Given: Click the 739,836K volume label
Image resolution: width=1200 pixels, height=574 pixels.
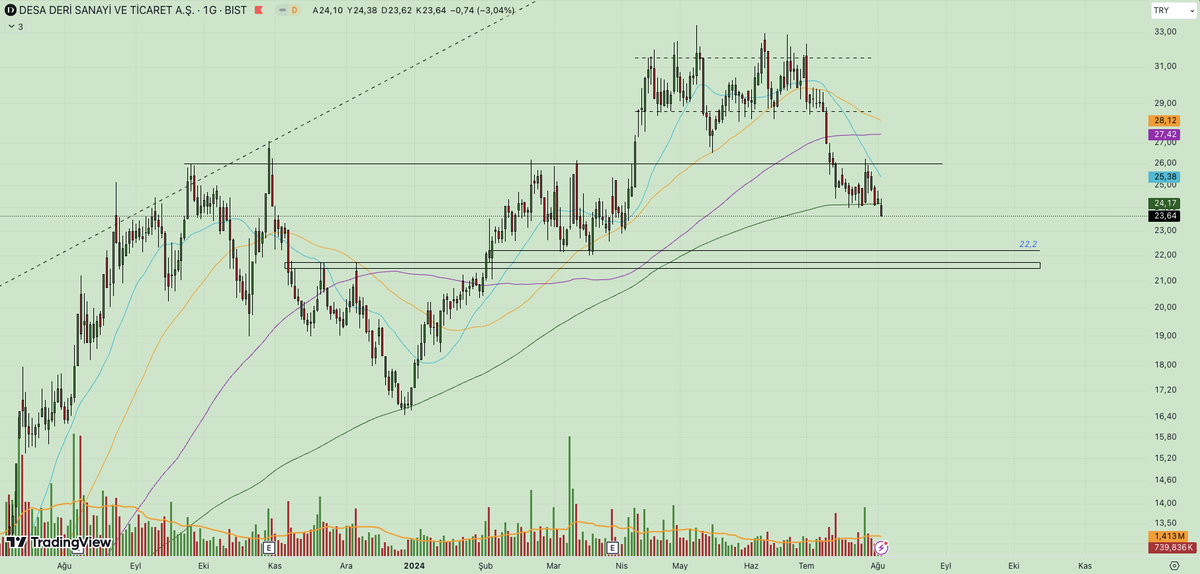Looking at the screenshot, I should click(x=1171, y=548).
